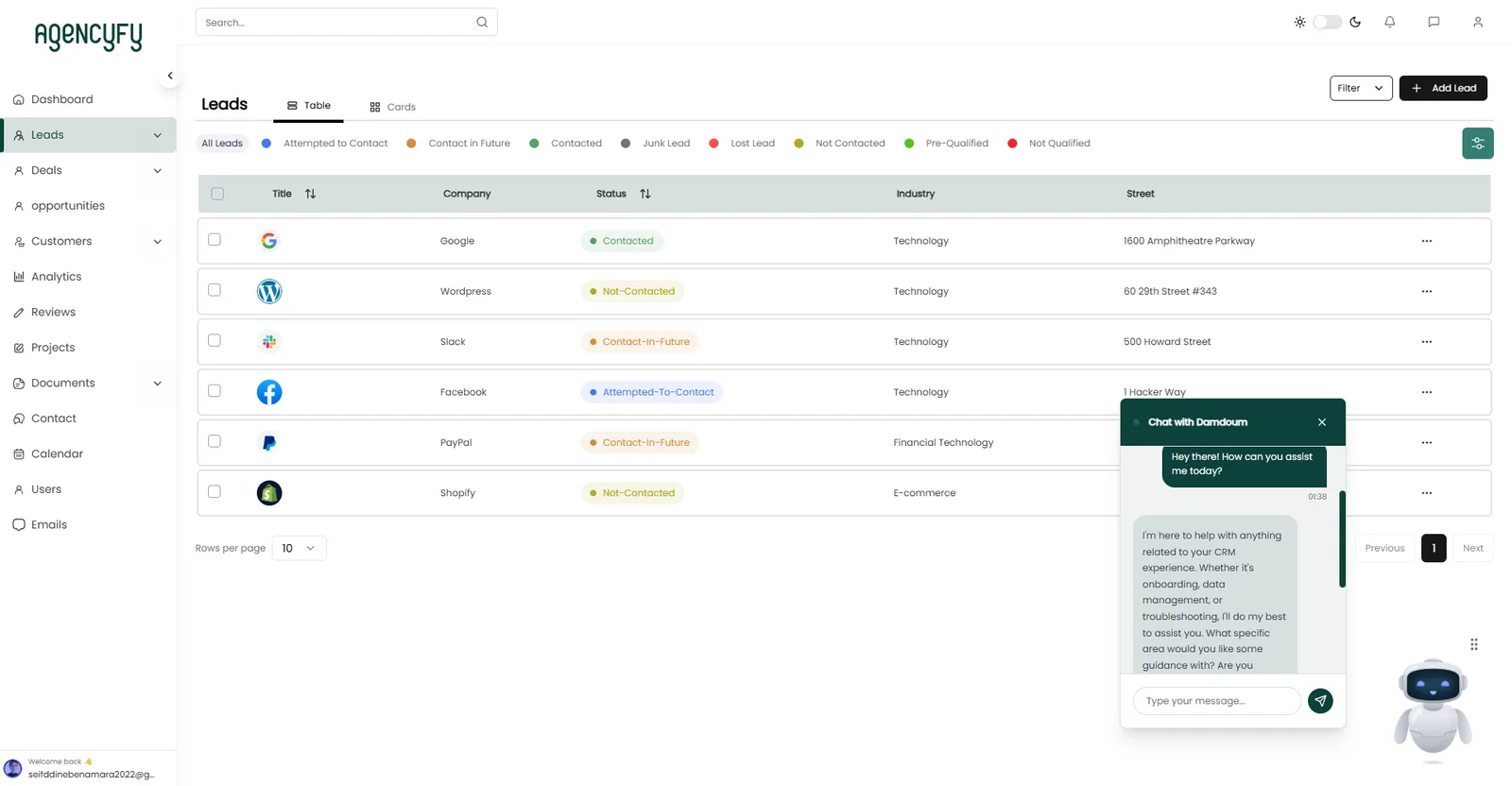1512x786 pixels.
Task: Open row actions for Wordpress
Action: [1427, 291]
